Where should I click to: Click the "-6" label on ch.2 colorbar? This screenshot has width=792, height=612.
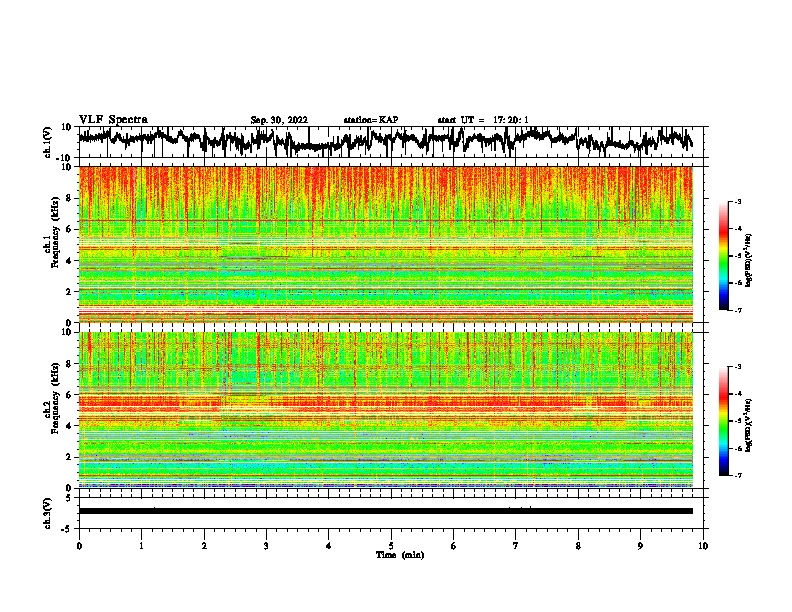[738, 448]
